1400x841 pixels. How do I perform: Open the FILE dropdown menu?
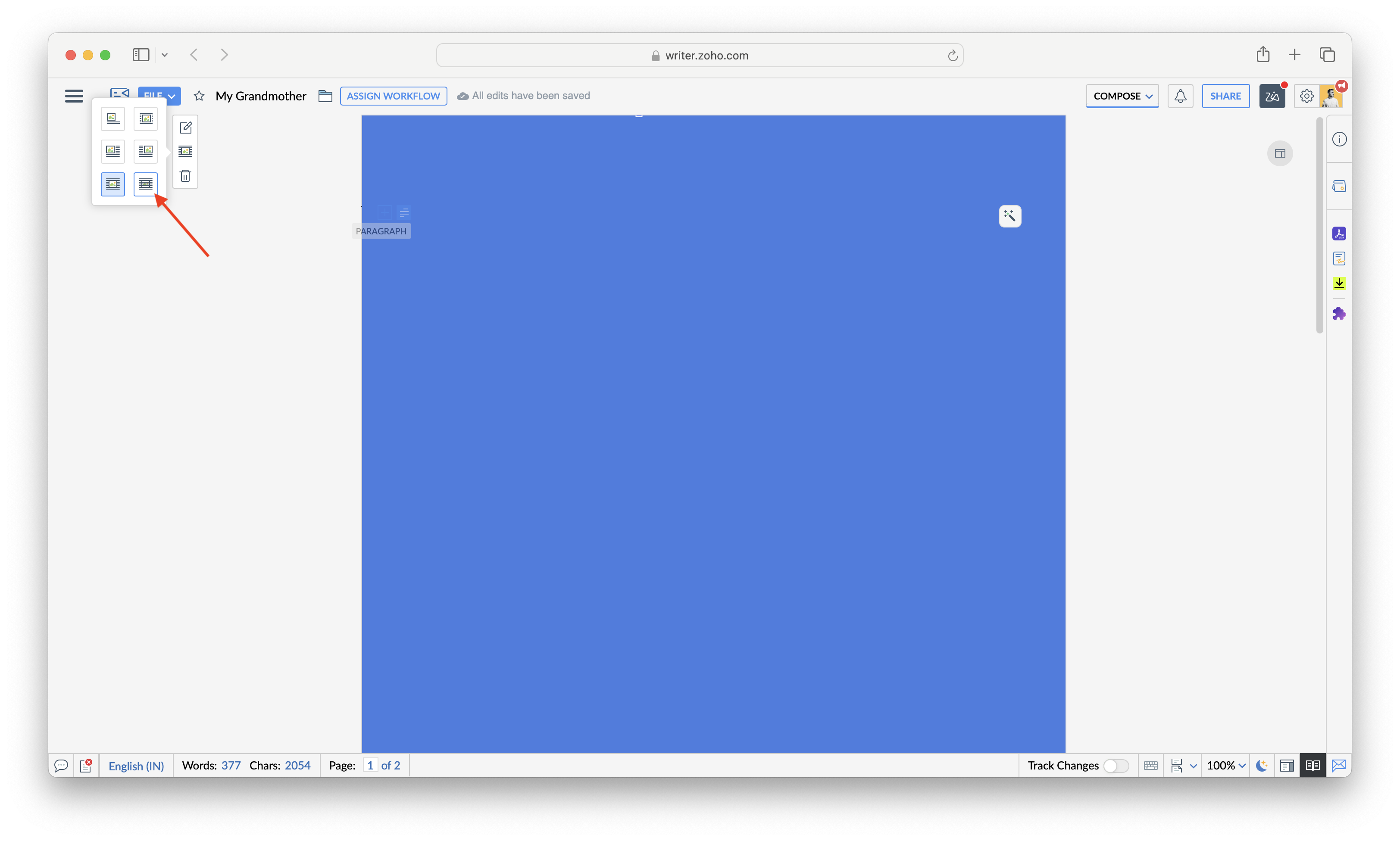159,96
